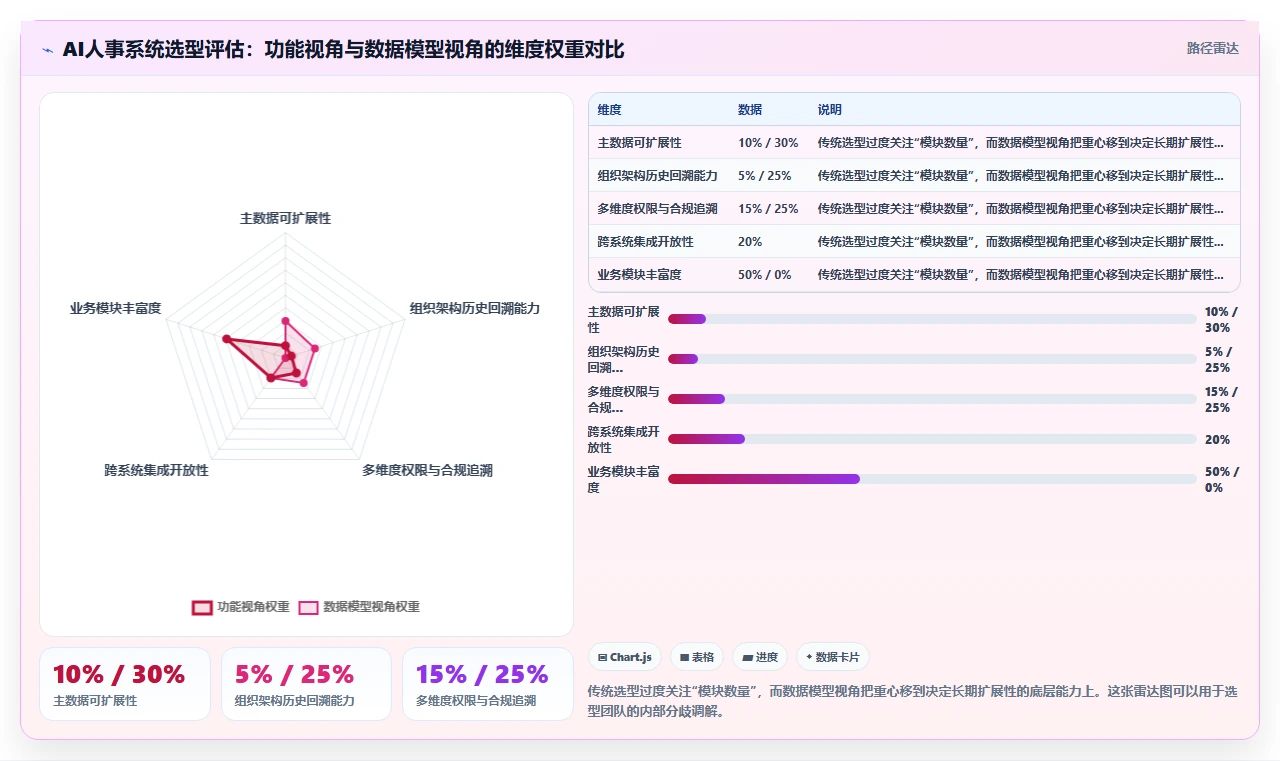This screenshot has width=1280, height=761.
Task: Click the 20% value beside the progress bars
Action: (x=1218, y=440)
